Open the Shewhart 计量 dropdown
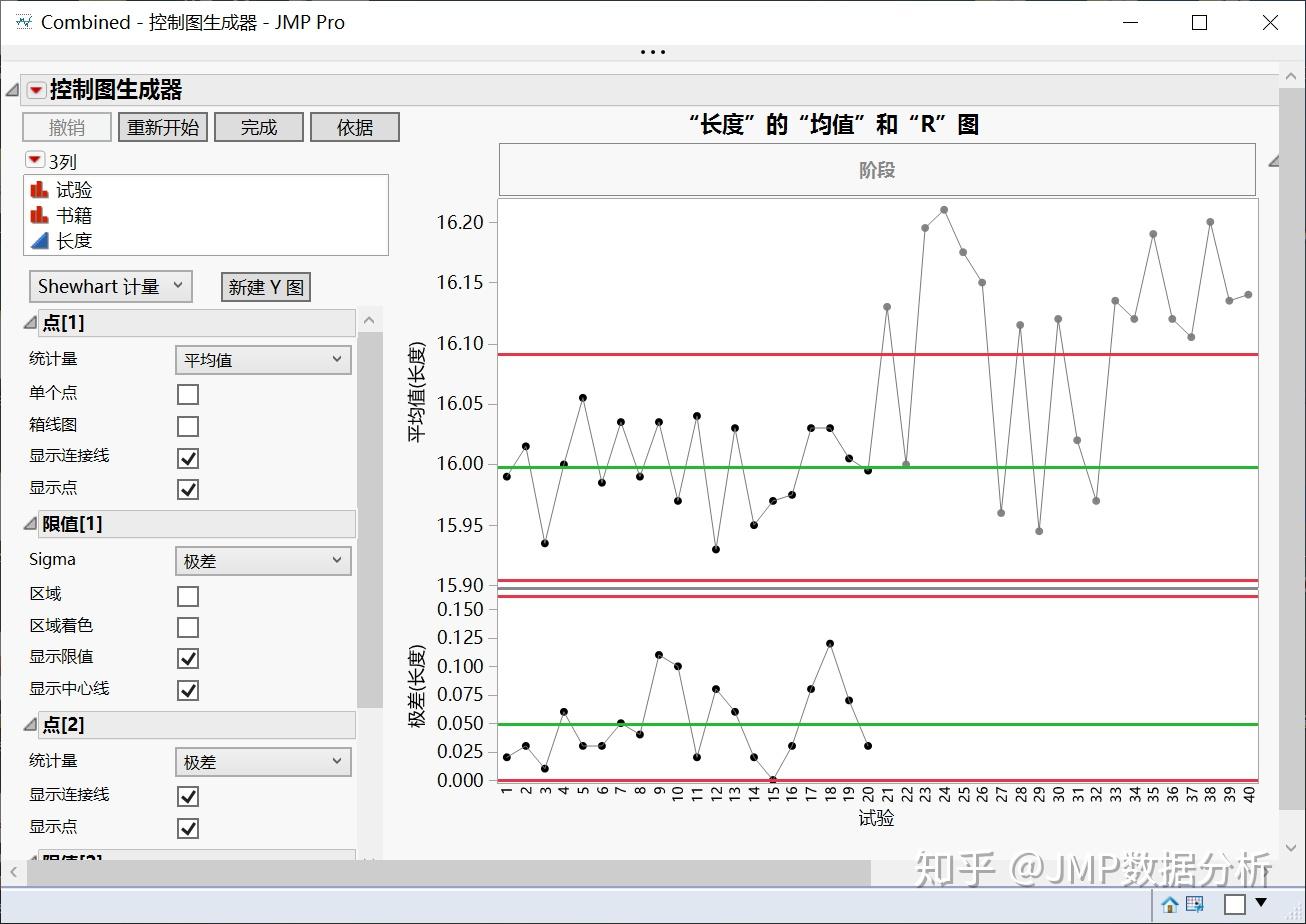 tap(110, 286)
